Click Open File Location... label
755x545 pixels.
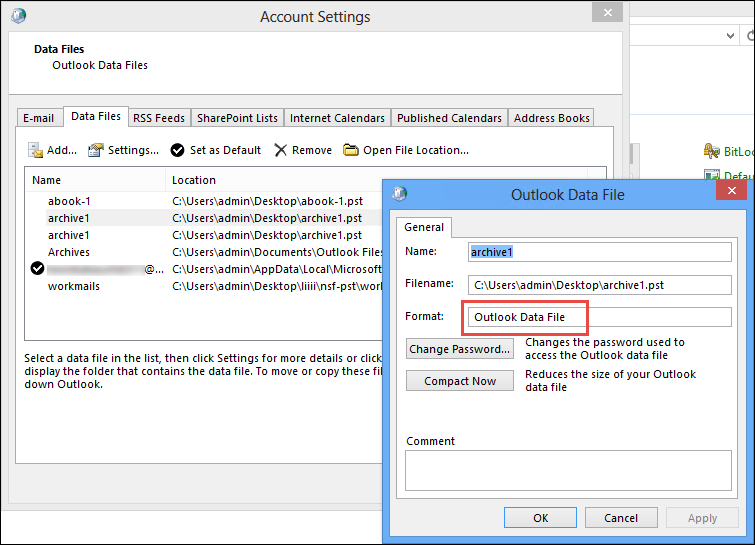[416, 150]
